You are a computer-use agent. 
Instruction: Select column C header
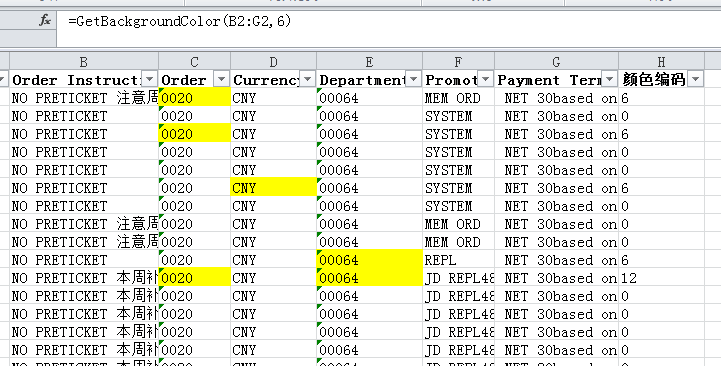coord(195,61)
